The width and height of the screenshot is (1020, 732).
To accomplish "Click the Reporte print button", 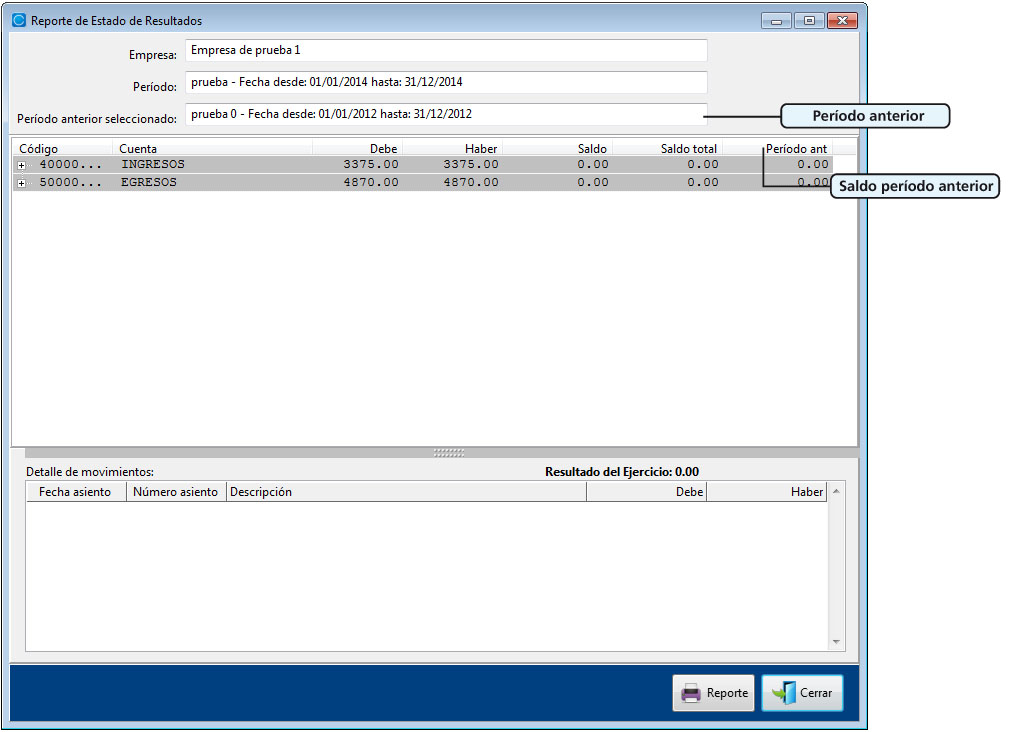I will pos(713,693).
